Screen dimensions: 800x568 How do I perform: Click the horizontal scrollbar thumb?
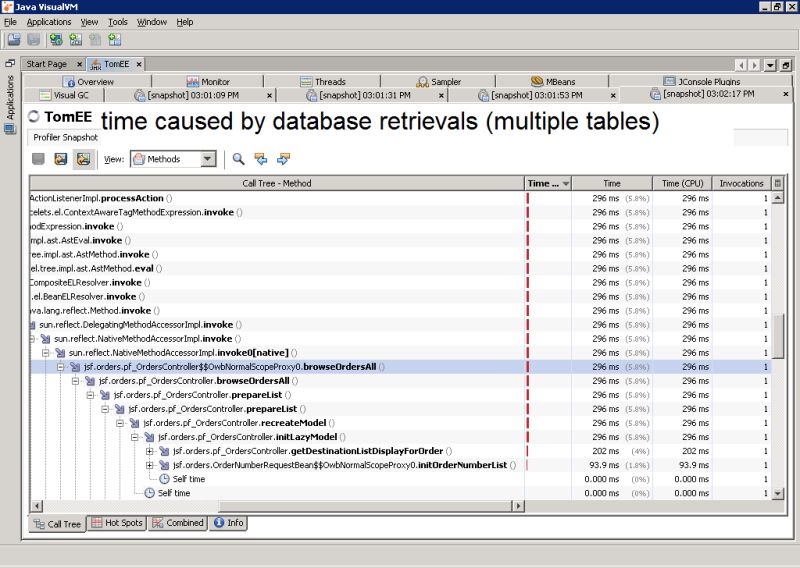pyautogui.click(x=365, y=506)
